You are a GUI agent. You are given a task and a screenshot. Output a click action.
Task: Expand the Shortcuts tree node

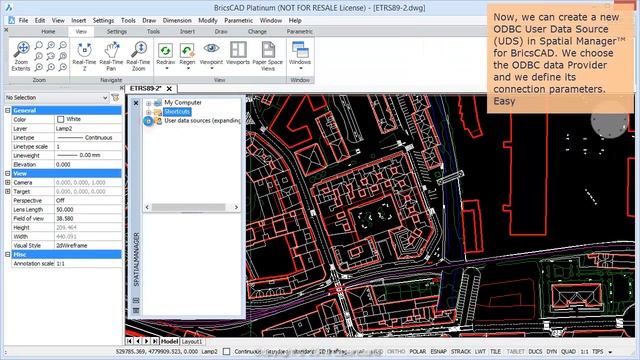click(149, 112)
